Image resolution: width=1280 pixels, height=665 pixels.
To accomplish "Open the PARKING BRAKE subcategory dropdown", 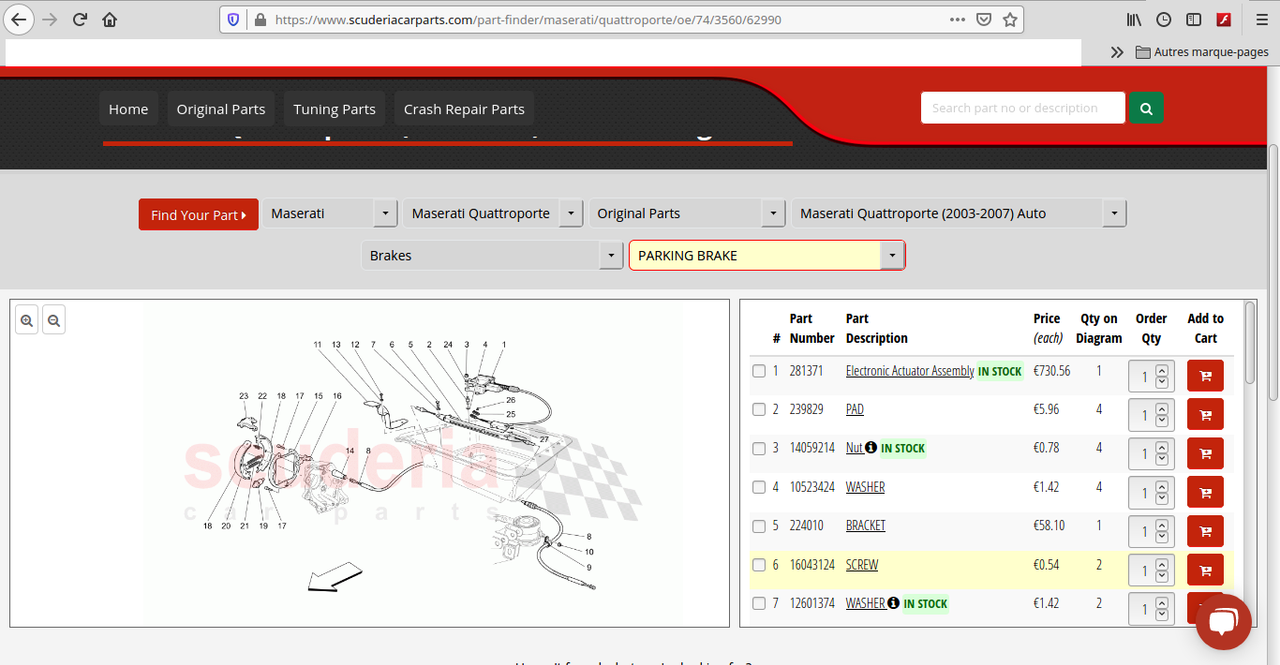I will (x=767, y=256).
